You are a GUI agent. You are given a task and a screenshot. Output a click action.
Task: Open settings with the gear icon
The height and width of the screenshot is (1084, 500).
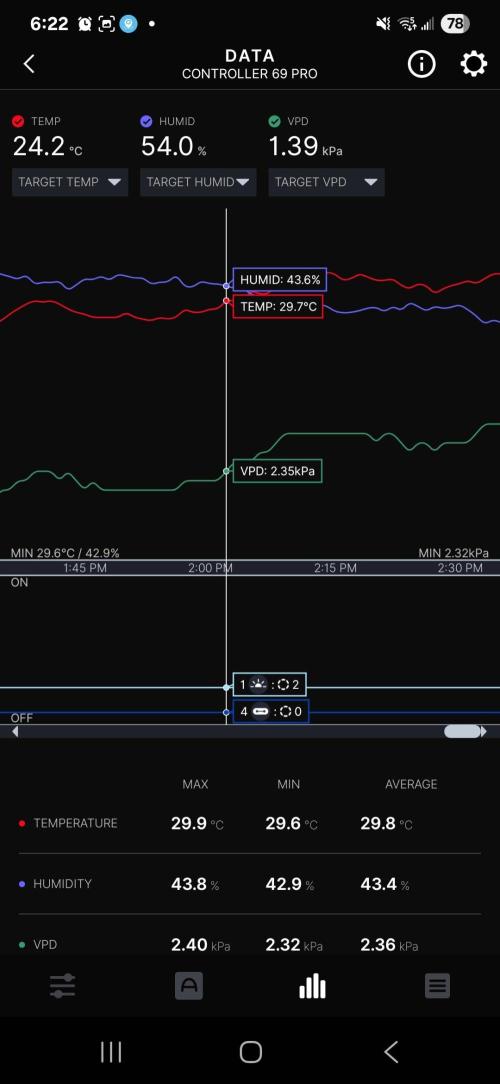[474, 64]
